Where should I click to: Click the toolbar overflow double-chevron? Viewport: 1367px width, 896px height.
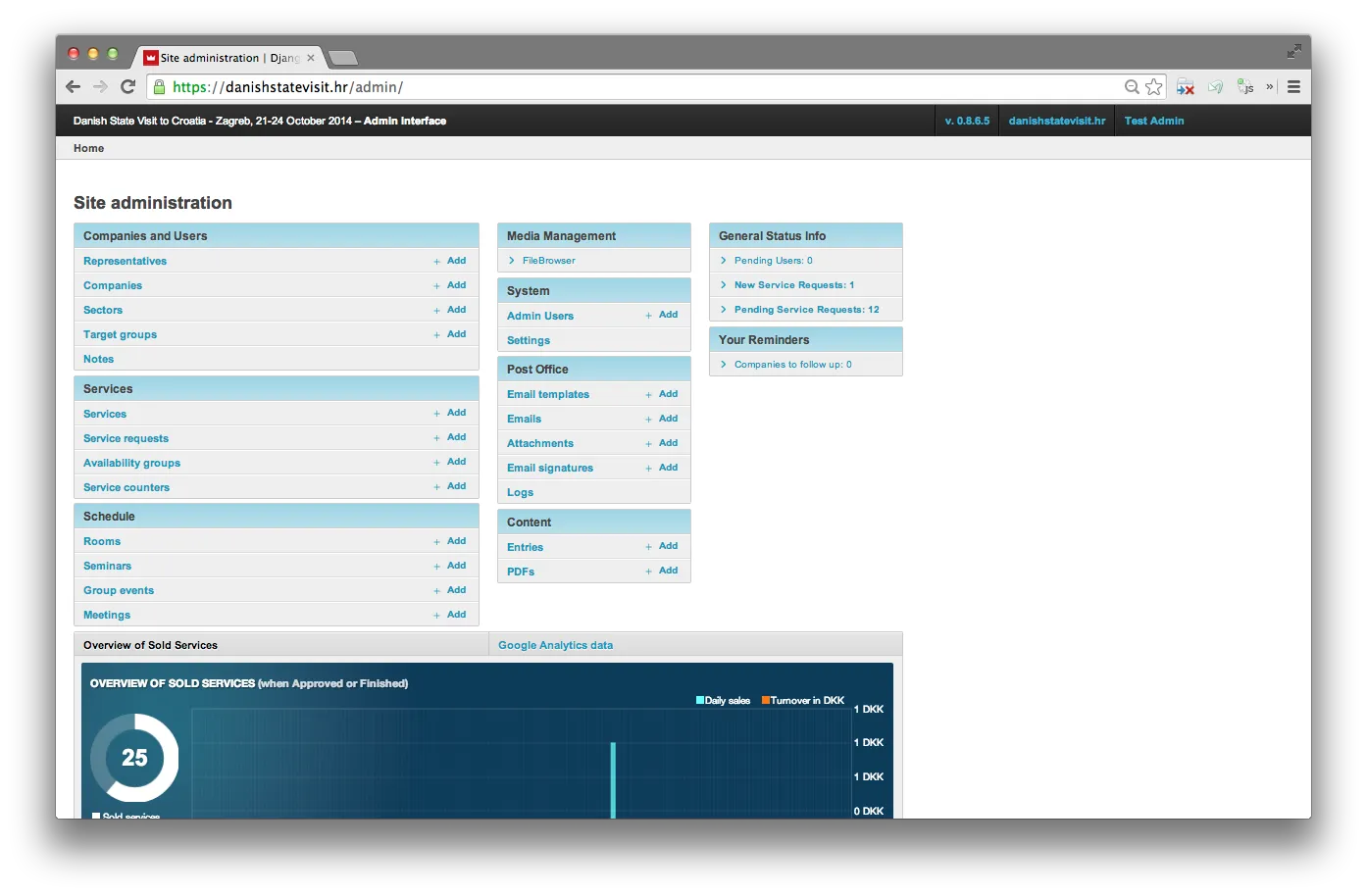[1269, 86]
